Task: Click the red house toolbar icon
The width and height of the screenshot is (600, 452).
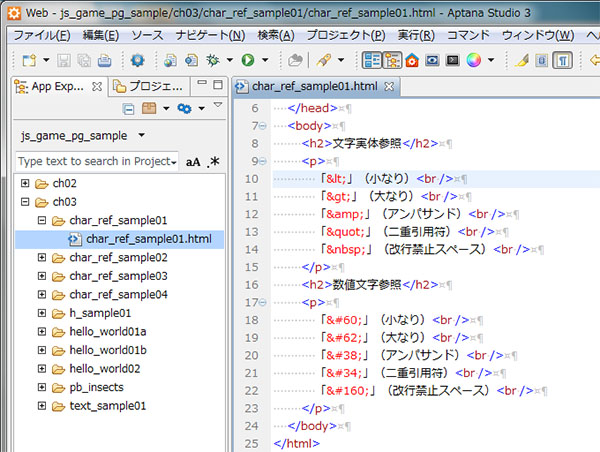Action: tap(412, 60)
